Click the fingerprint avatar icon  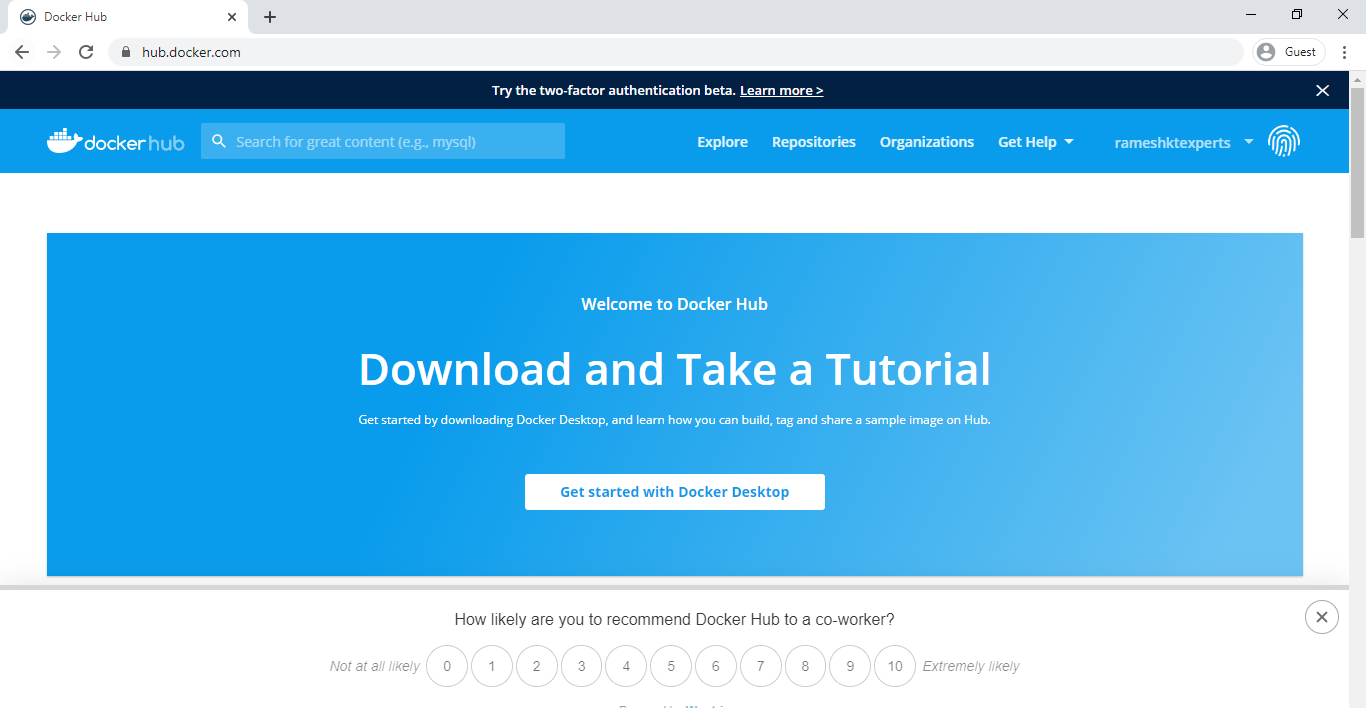(1284, 142)
